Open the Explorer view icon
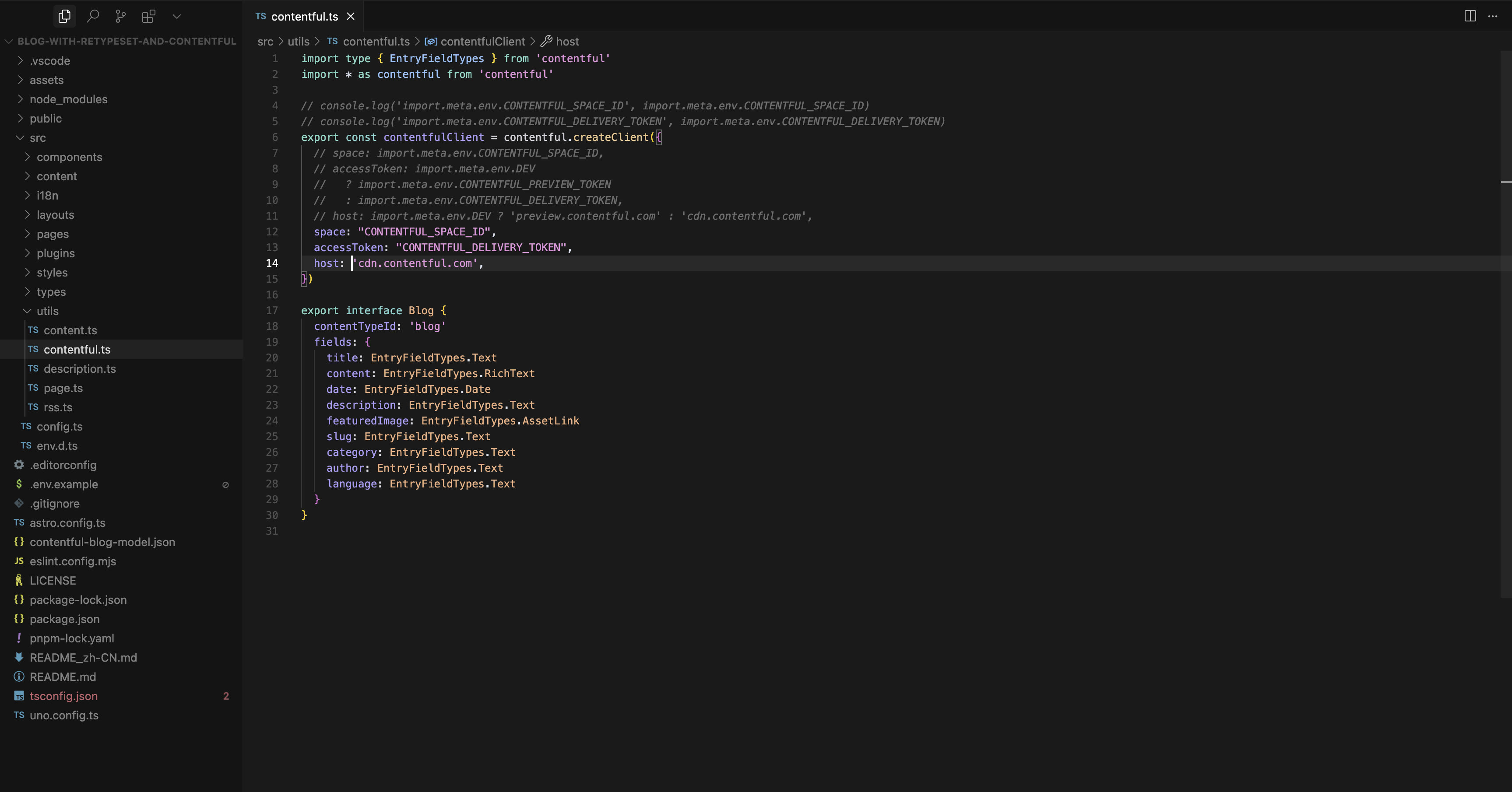 pyautogui.click(x=64, y=17)
